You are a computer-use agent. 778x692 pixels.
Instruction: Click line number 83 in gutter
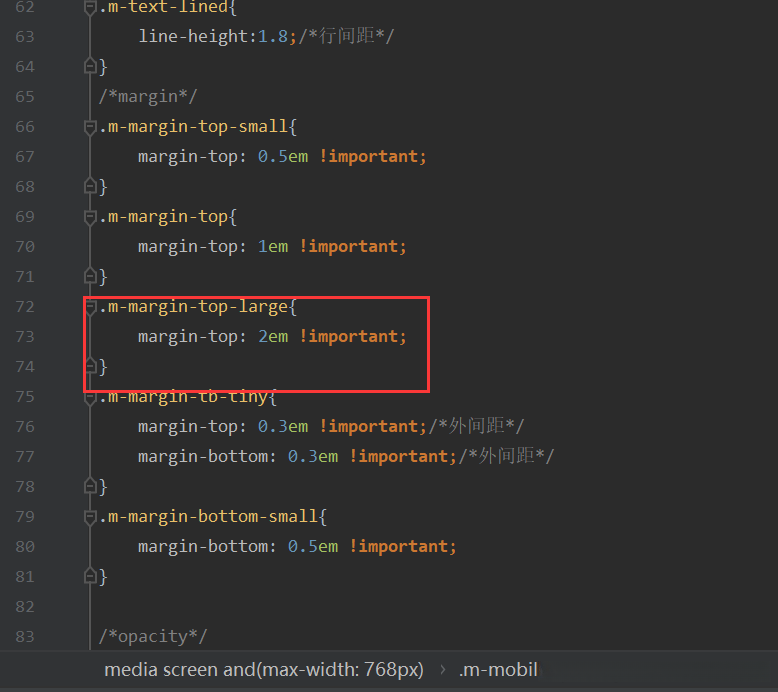coord(25,636)
